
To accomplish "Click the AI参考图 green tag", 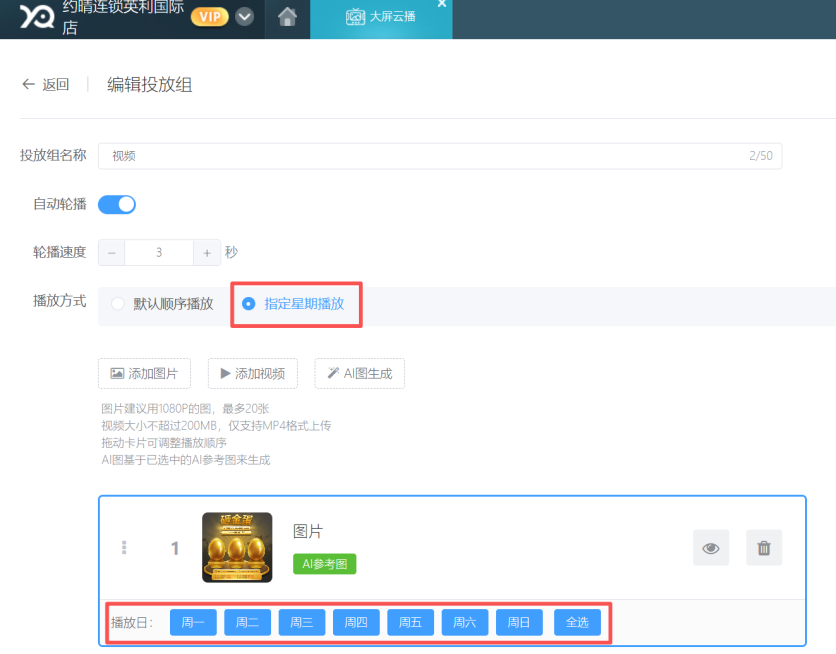I will click(x=324, y=564).
